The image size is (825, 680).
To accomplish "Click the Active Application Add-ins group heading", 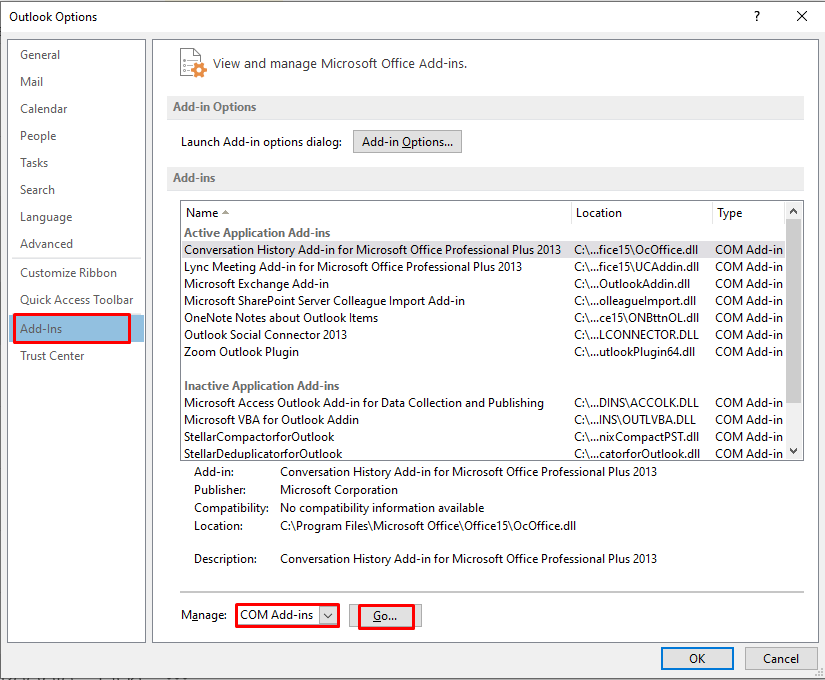I will (x=257, y=233).
